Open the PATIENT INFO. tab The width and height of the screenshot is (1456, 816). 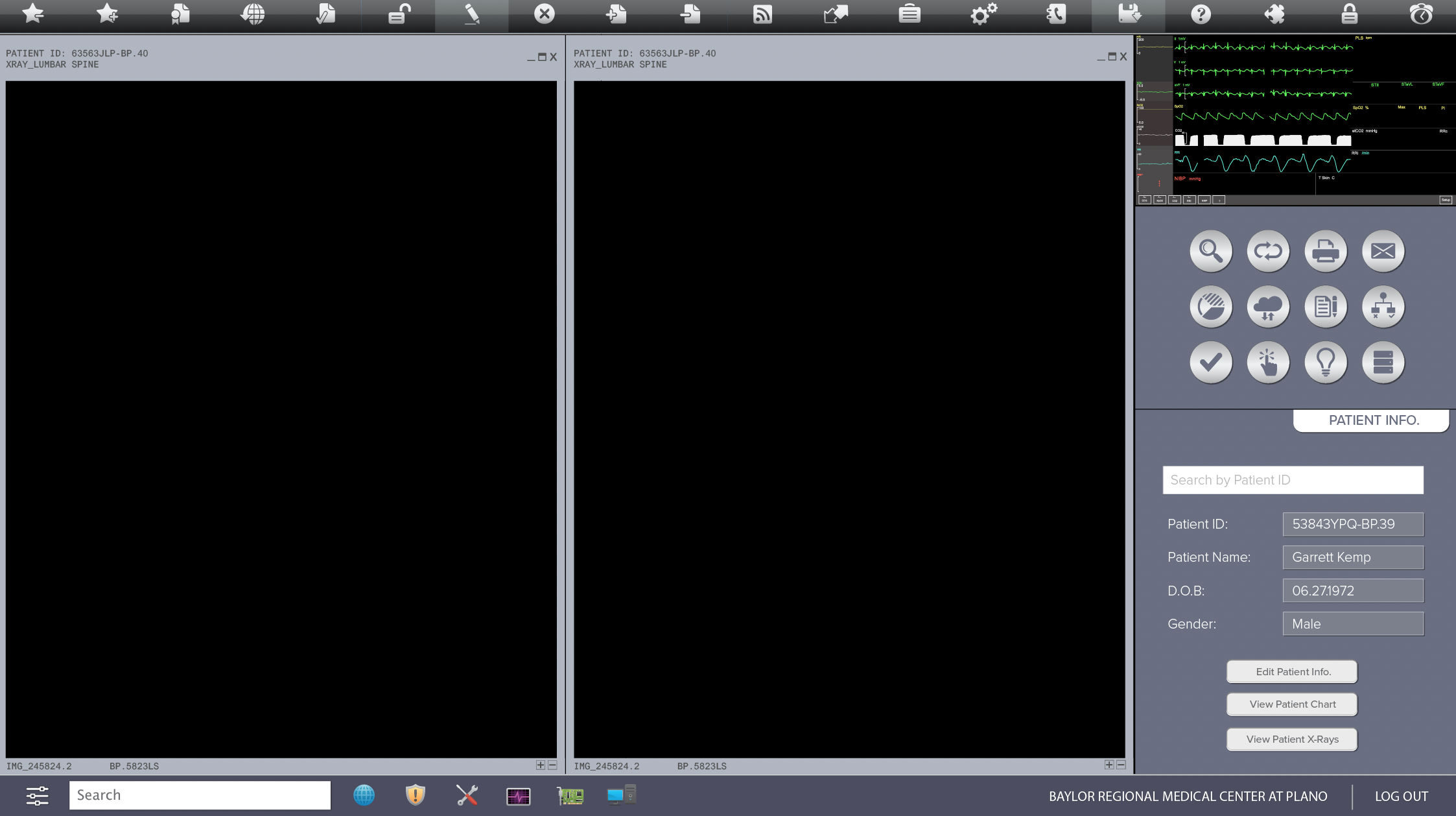pyautogui.click(x=1373, y=420)
